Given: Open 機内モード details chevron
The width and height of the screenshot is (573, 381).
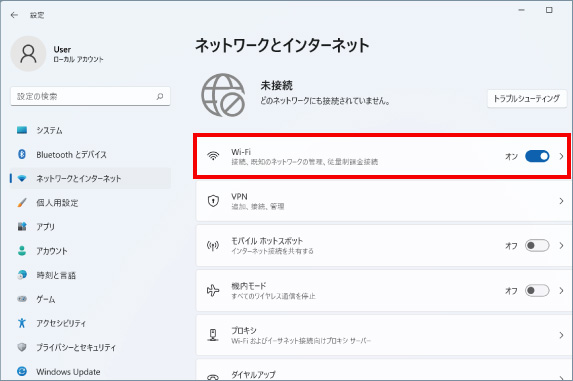Looking at the screenshot, I should point(561,291).
